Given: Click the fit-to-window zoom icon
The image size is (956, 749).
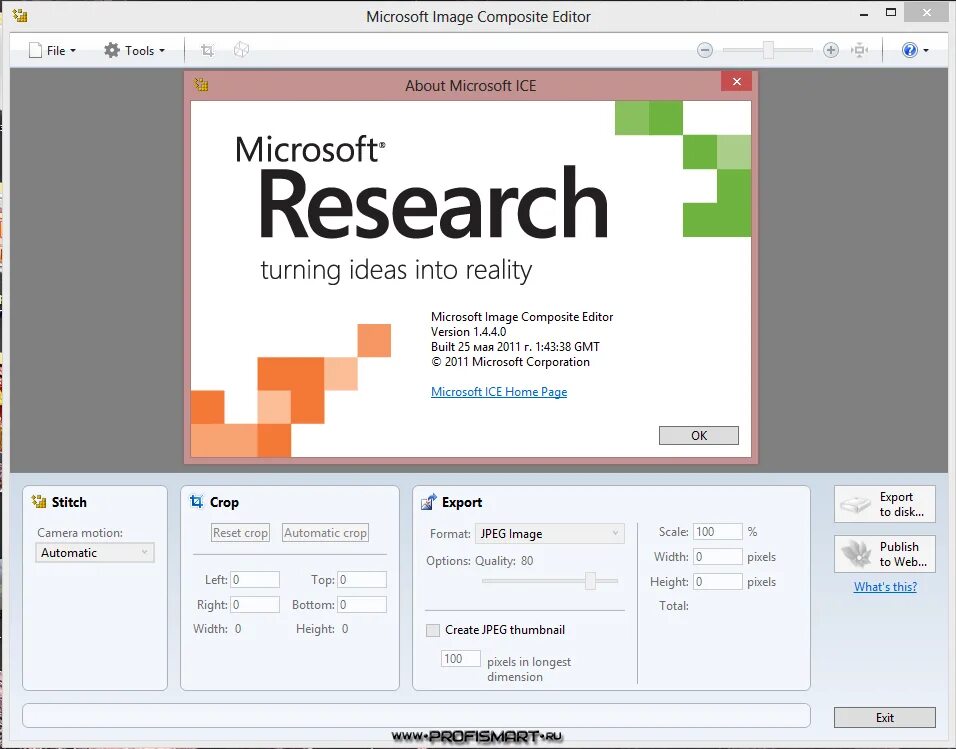Looking at the screenshot, I should click(860, 50).
